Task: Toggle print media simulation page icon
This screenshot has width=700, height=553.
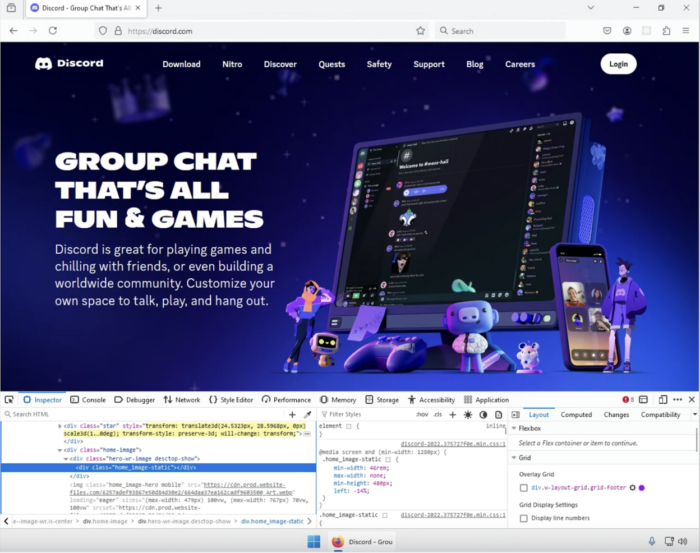Action: 498,415
